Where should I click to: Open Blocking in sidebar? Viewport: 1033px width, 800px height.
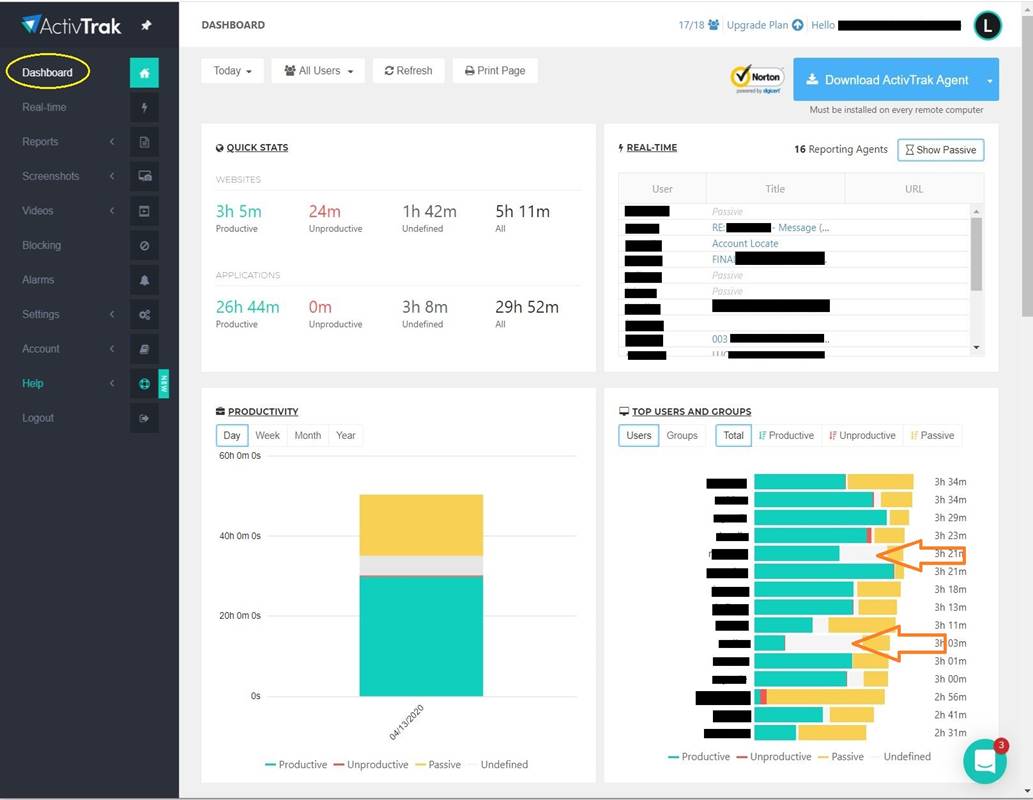click(42, 245)
